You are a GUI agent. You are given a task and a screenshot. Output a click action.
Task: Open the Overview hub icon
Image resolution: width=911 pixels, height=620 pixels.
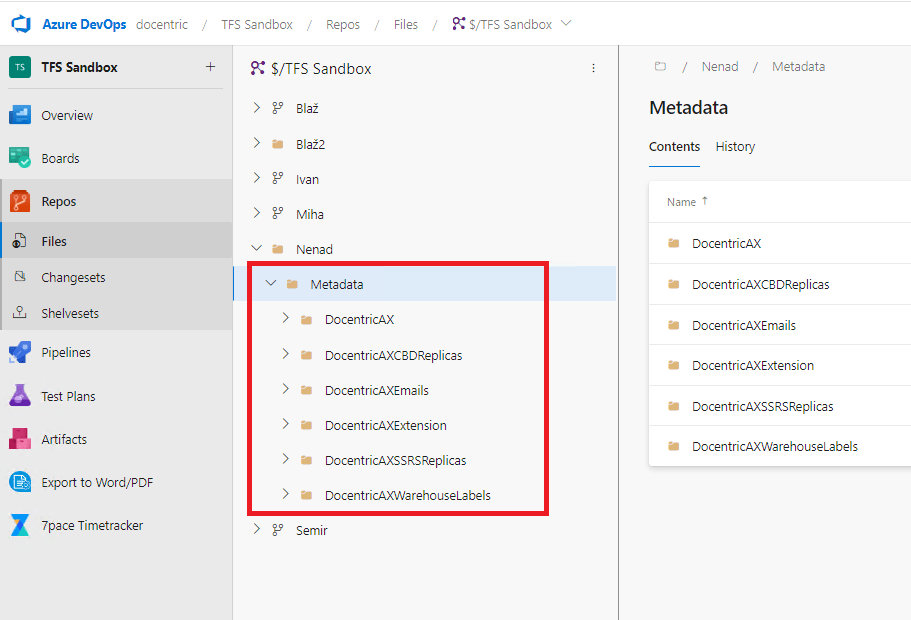point(20,115)
